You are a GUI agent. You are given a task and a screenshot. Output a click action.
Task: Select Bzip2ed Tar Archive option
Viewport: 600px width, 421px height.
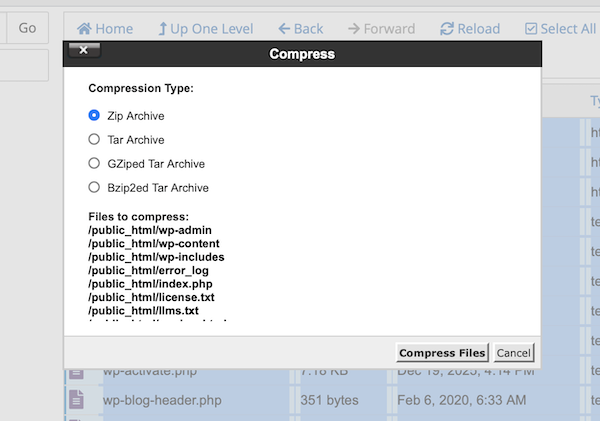pyautogui.click(x=95, y=187)
